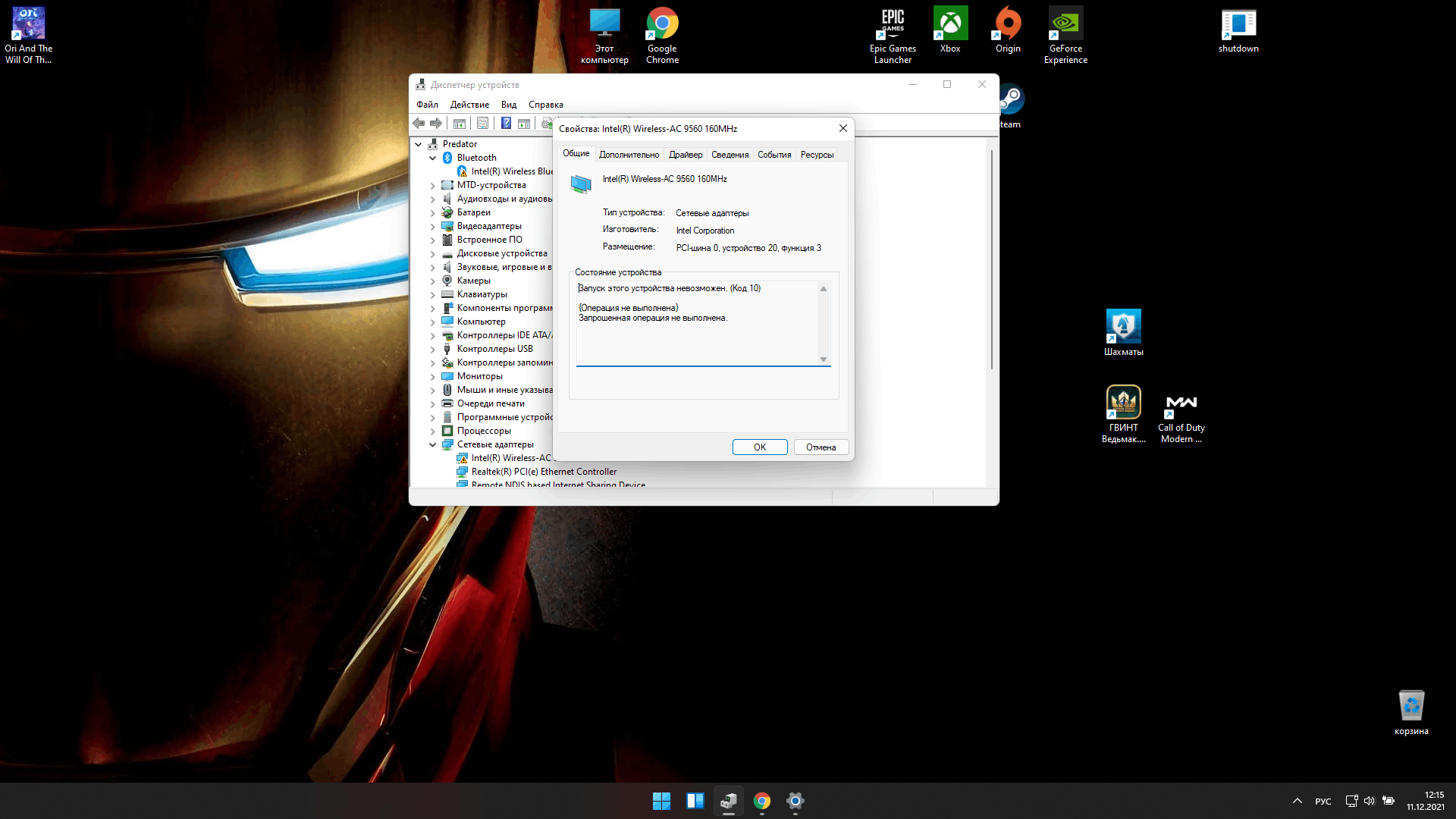Open События log tab
Screen dimensions: 1456x819
[x=774, y=154]
